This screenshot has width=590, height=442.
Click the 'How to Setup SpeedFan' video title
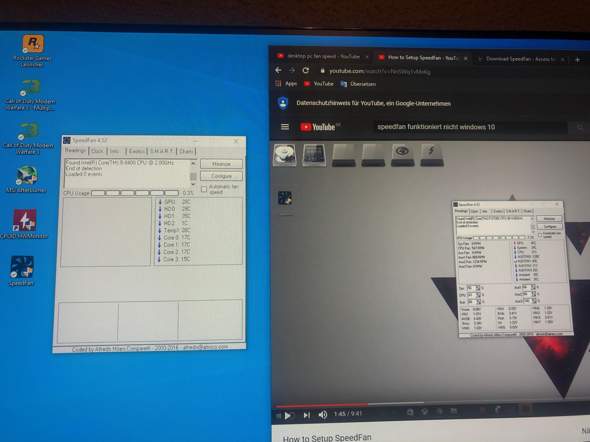327,437
